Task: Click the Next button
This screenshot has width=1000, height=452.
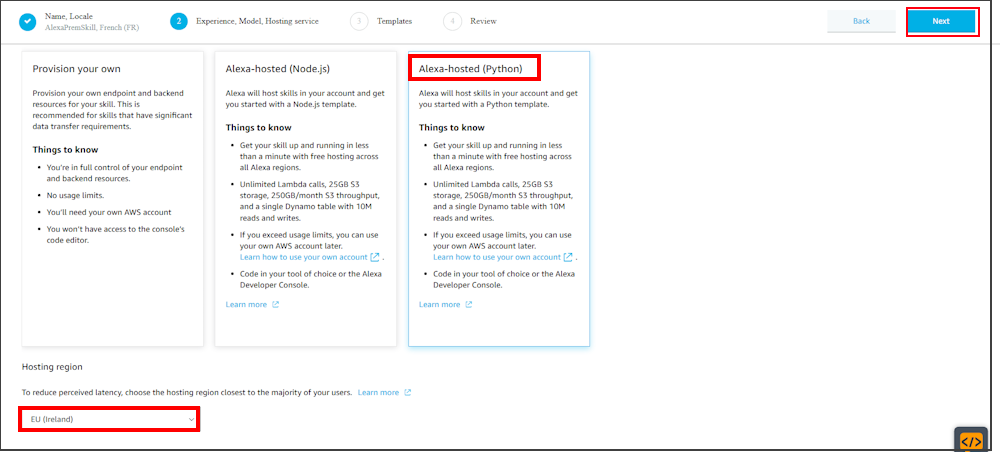Action: click(940, 21)
